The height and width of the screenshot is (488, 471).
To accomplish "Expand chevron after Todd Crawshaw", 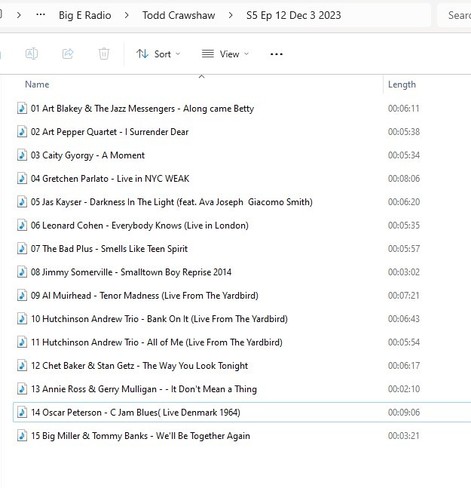I will click(231, 15).
